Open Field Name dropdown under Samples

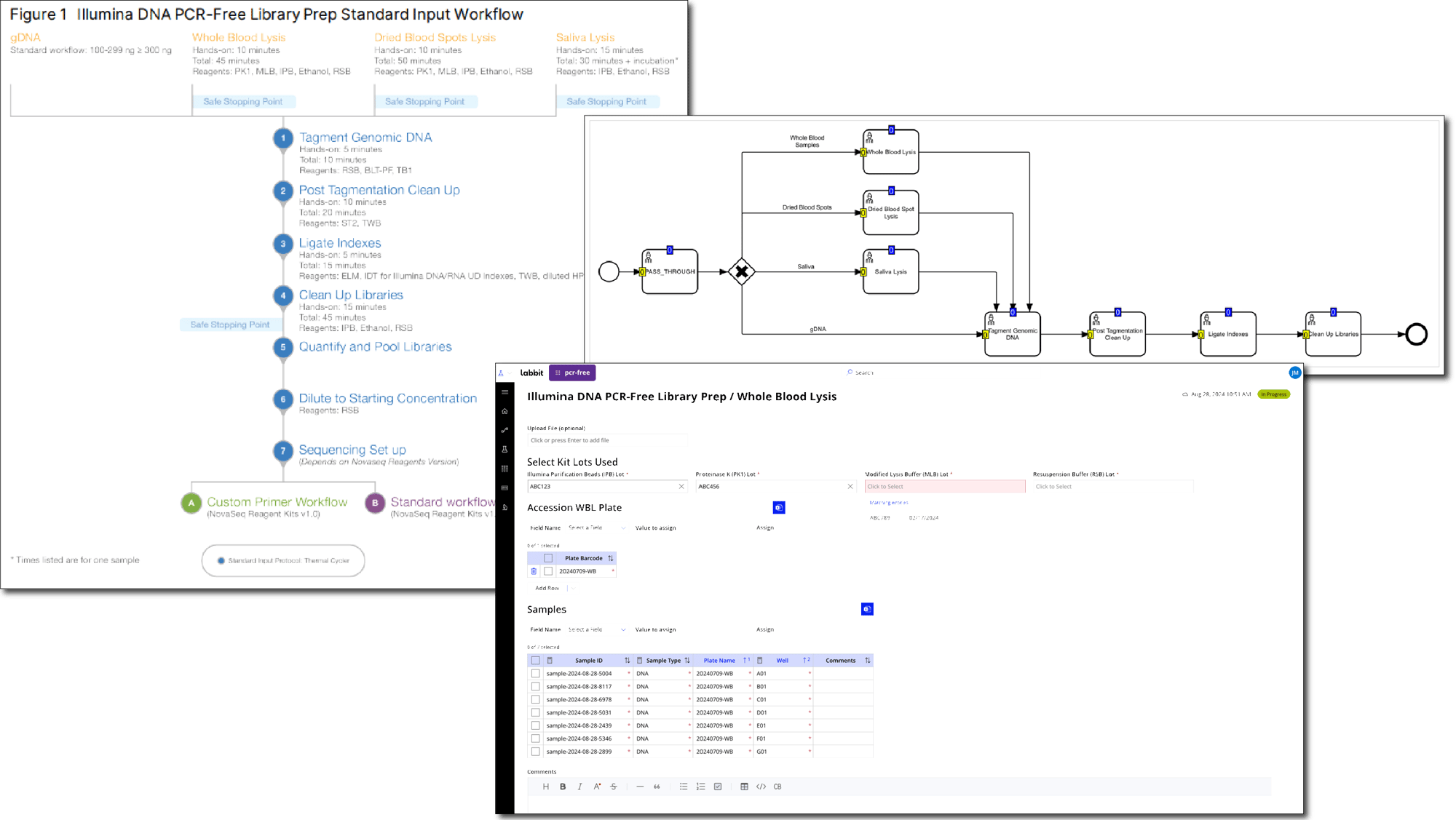(x=596, y=629)
